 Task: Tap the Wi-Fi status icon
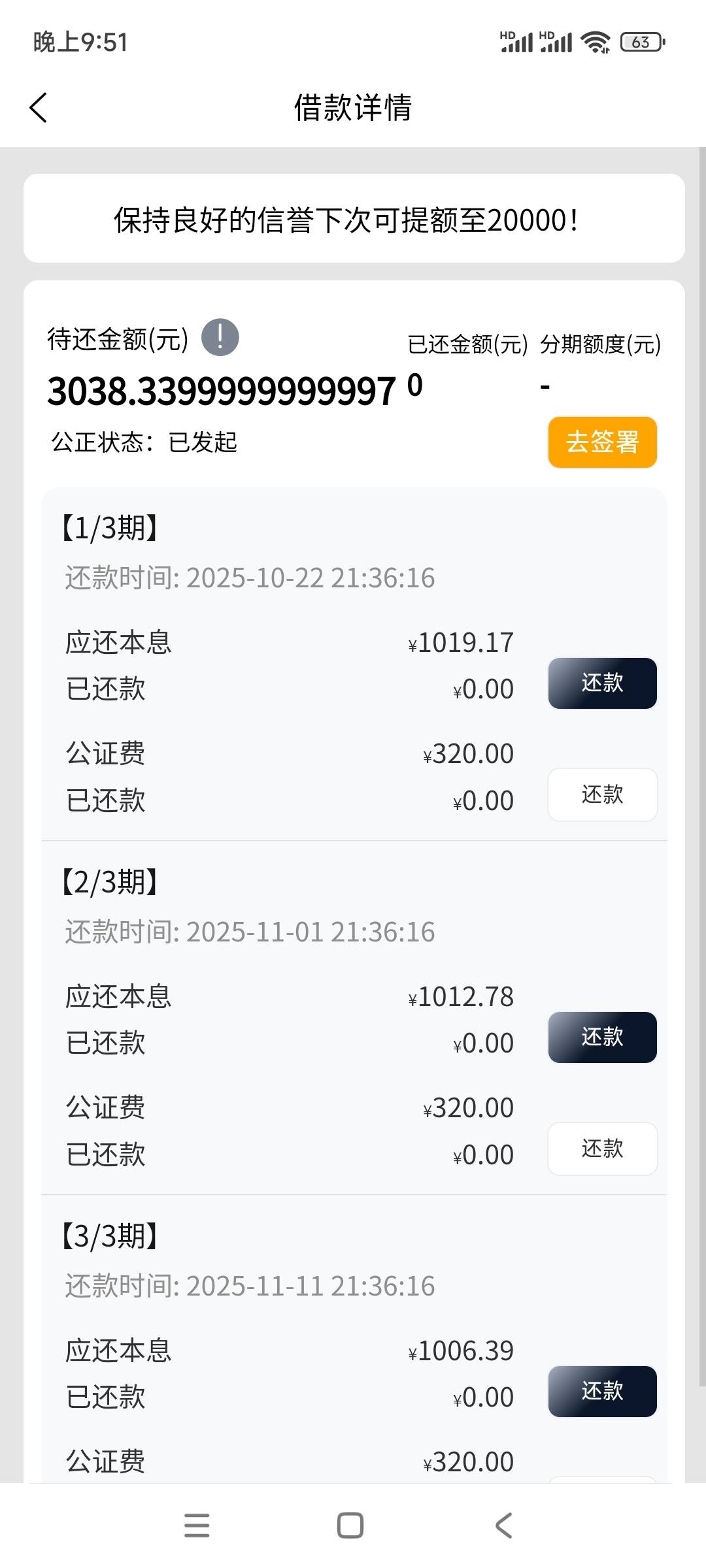[x=595, y=42]
